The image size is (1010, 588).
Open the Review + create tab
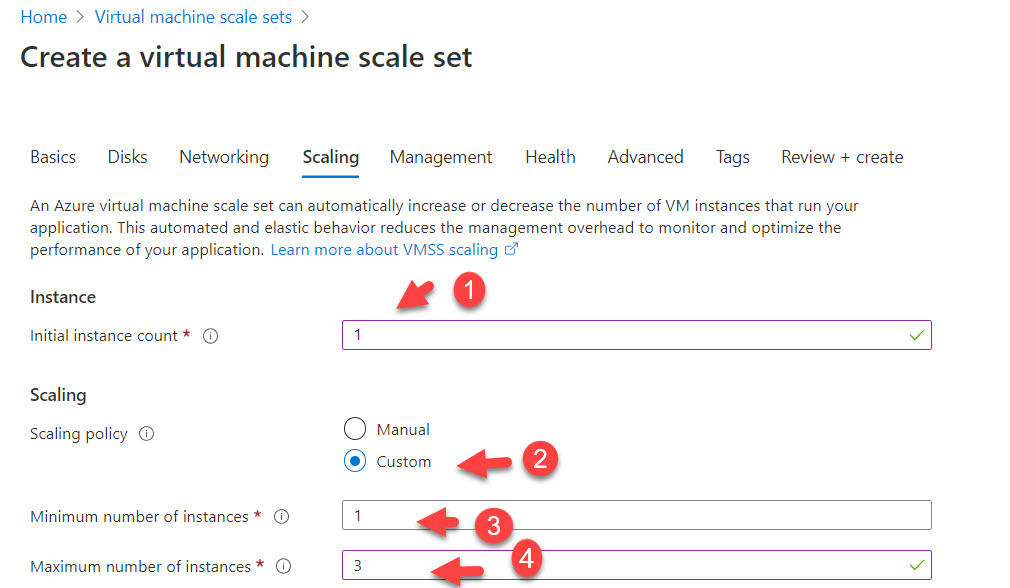[x=842, y=157]
